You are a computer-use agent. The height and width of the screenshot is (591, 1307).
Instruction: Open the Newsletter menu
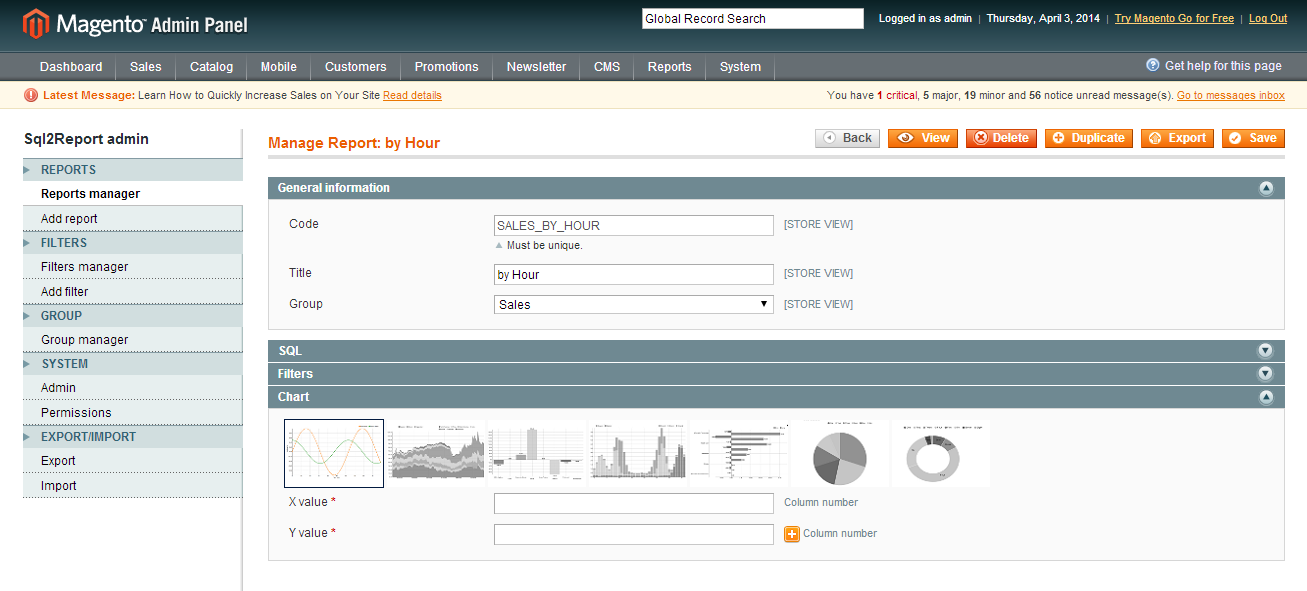(536, 67)
